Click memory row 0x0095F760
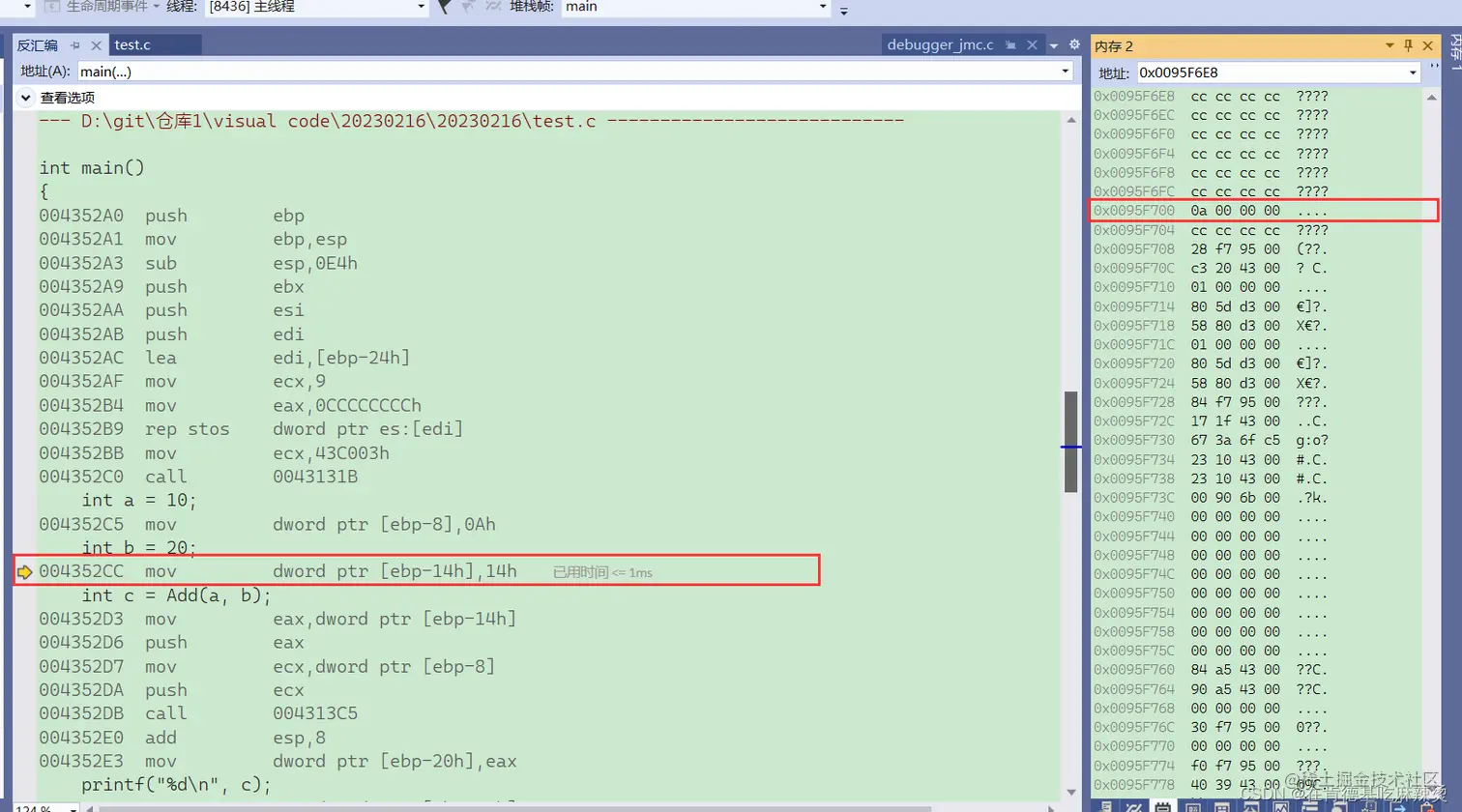1462x812 pixels. point(1211,670)
